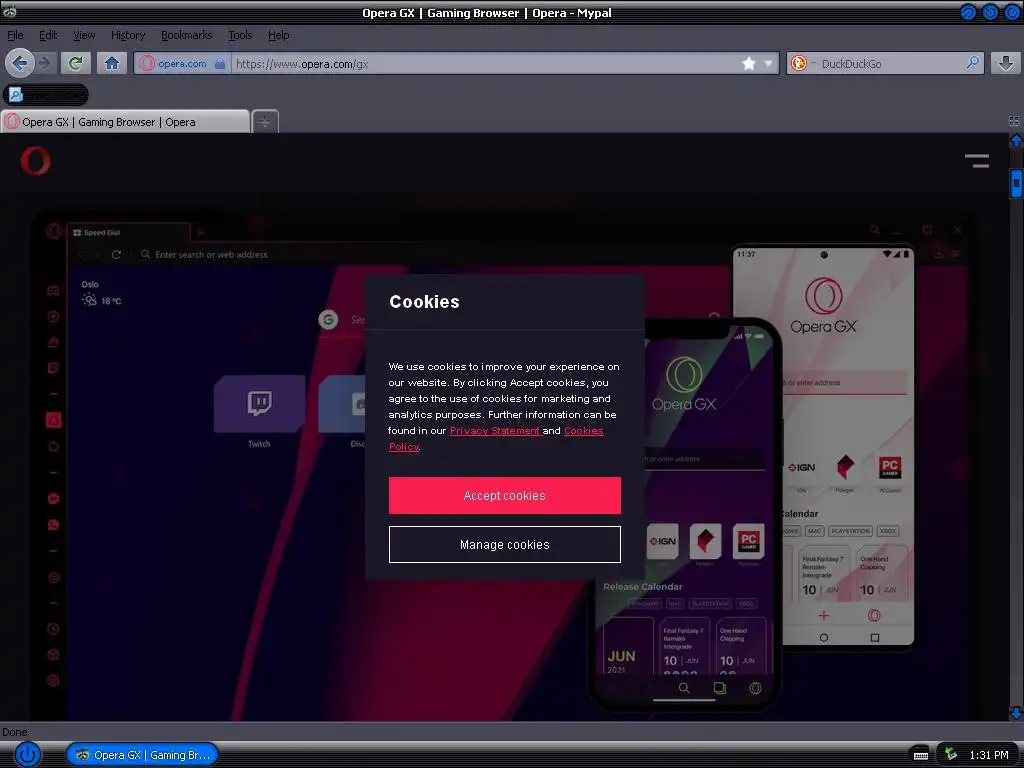
Task: Click into the DuckDuckGo search field
Action: (891, 63)
